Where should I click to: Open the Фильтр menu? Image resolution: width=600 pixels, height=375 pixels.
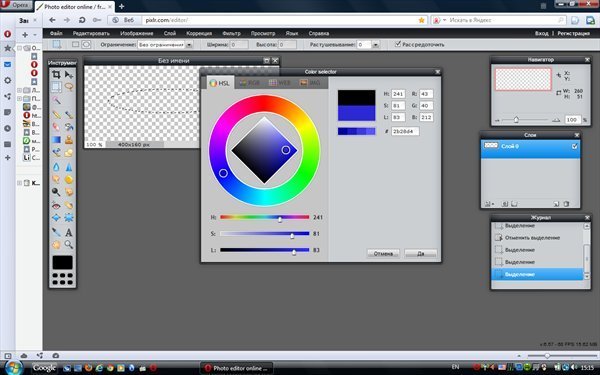(231, 33)
